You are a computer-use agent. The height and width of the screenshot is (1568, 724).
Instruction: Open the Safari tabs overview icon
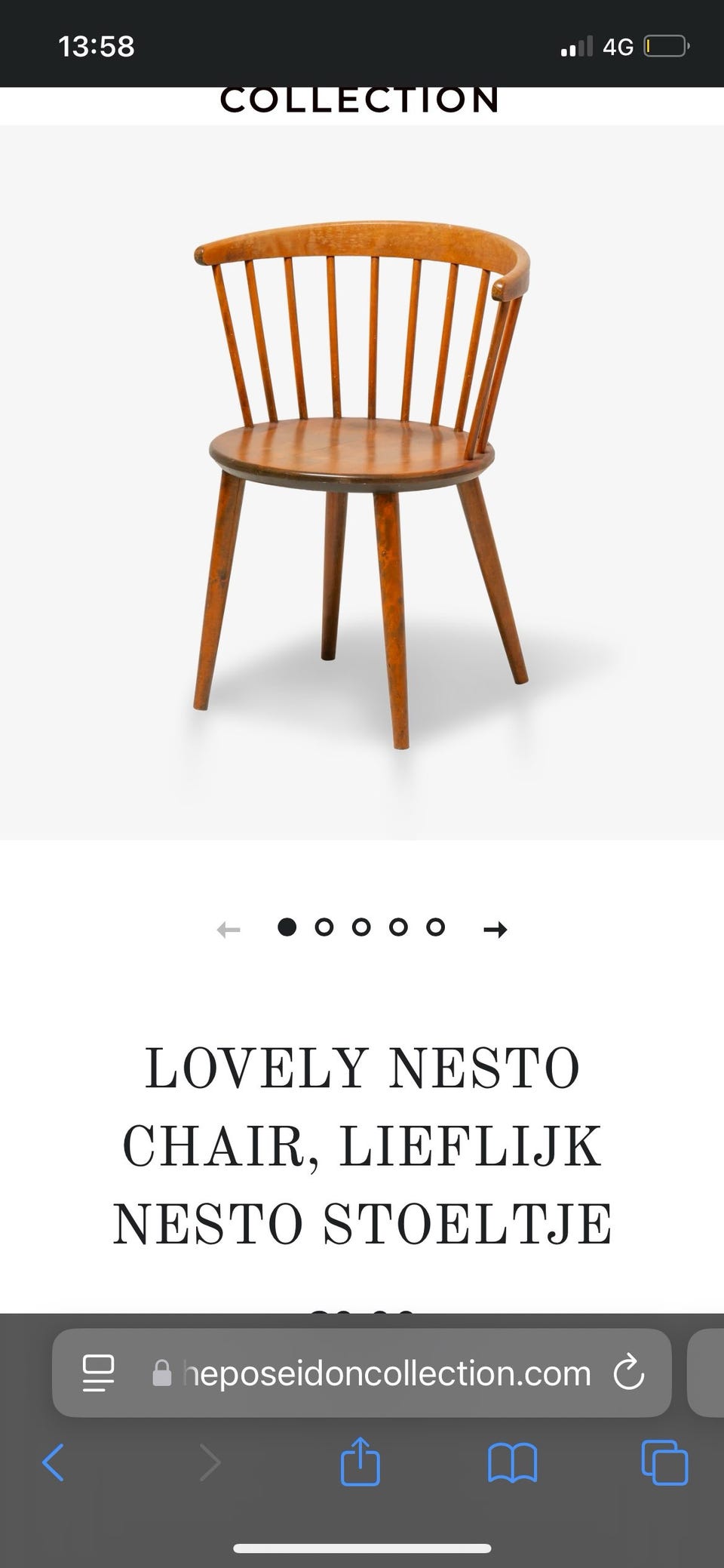coord(664,1463)
